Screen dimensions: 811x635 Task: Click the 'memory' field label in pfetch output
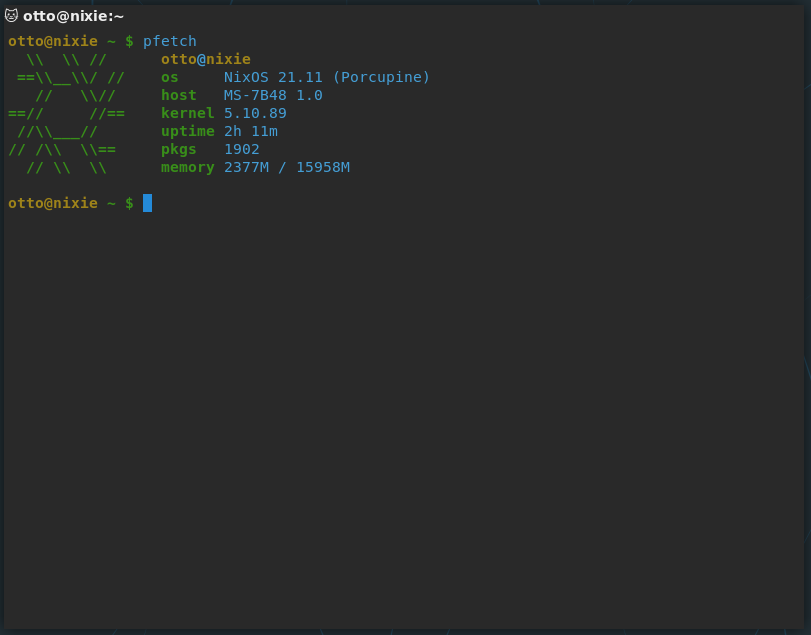tap(187, 167)
